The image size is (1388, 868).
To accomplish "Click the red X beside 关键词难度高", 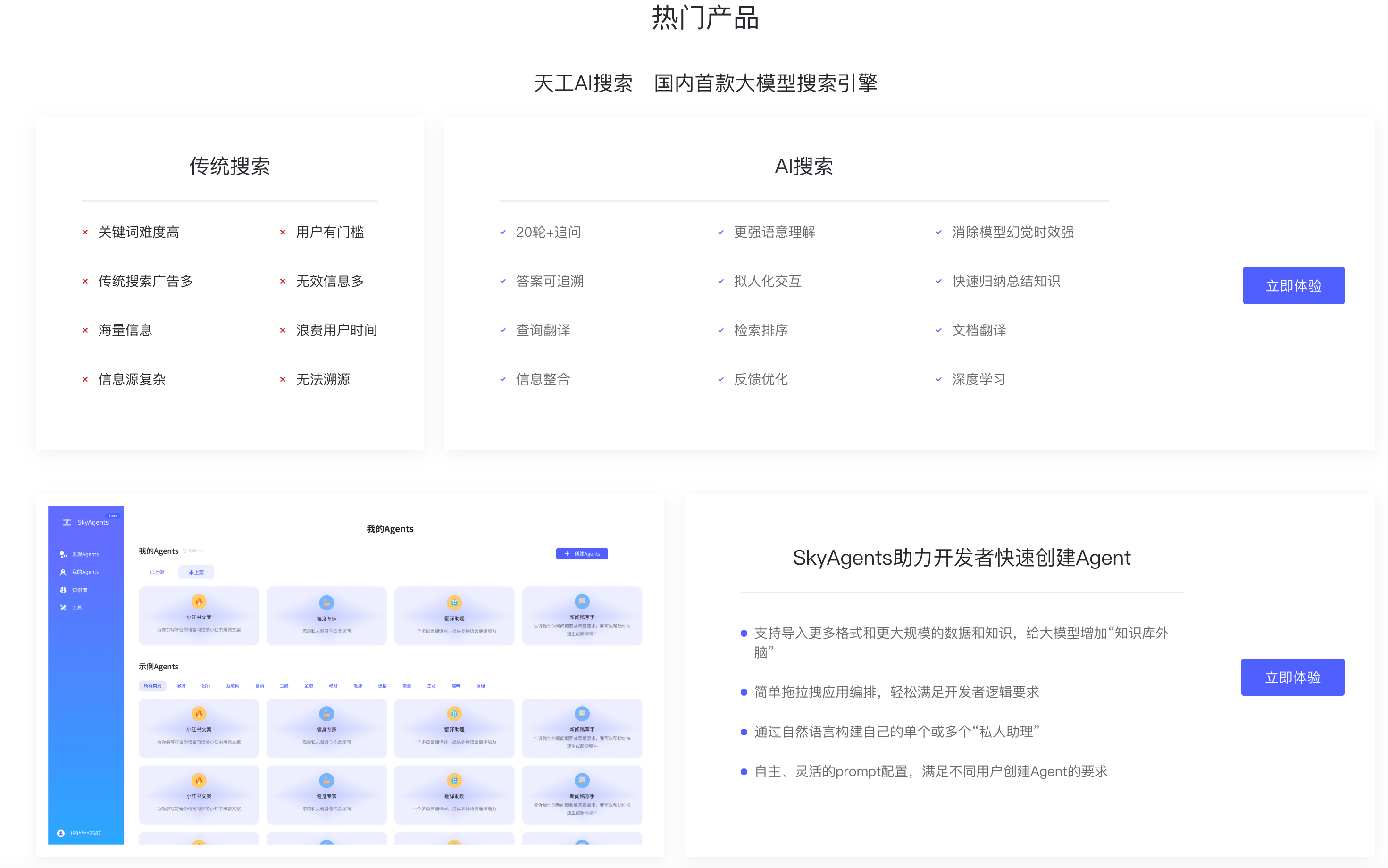I will pyautogui.click(x=85, y=233).
